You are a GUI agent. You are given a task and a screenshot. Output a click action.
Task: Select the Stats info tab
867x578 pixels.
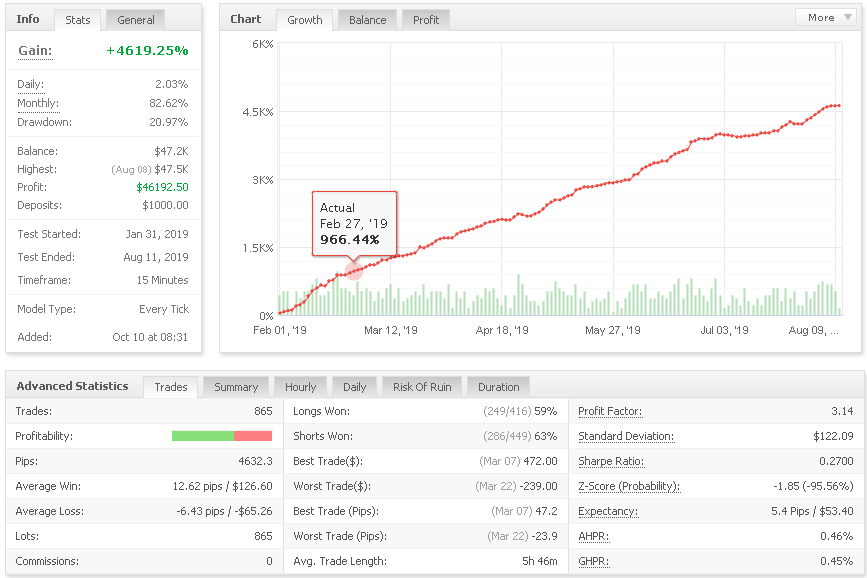(x=77, y=20)
